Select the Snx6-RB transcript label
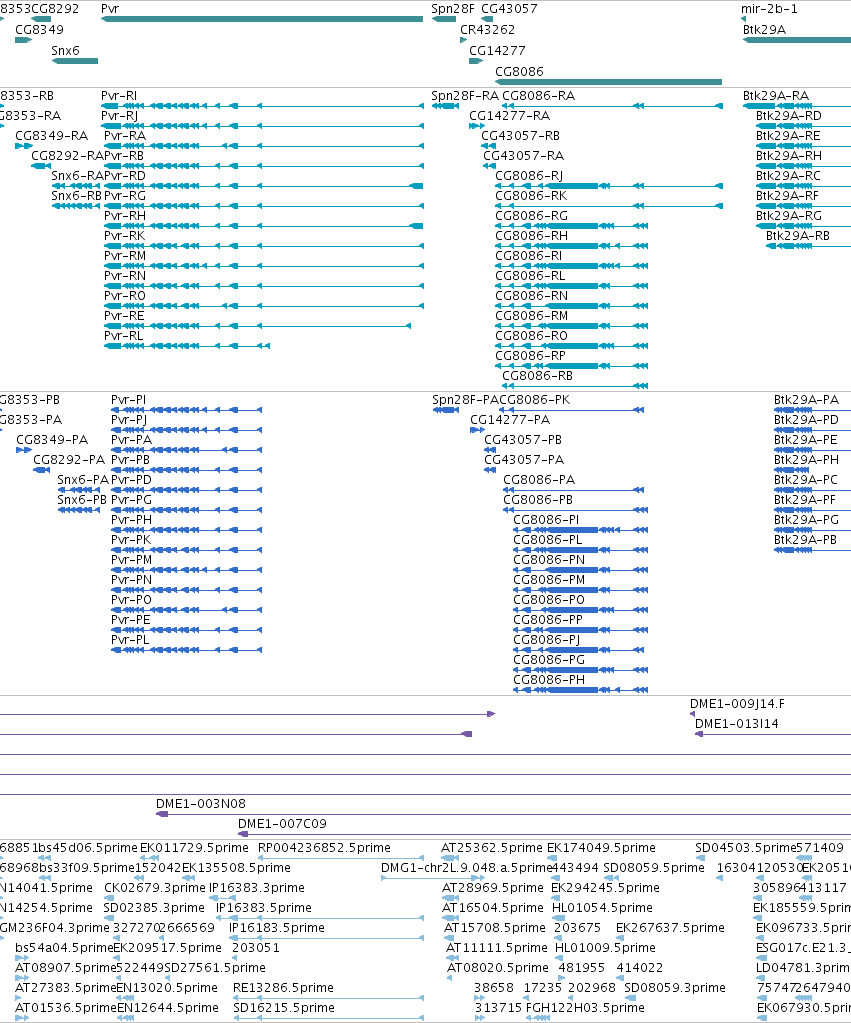This screenshot has width=851, height=1023. [x=77, y=196]
